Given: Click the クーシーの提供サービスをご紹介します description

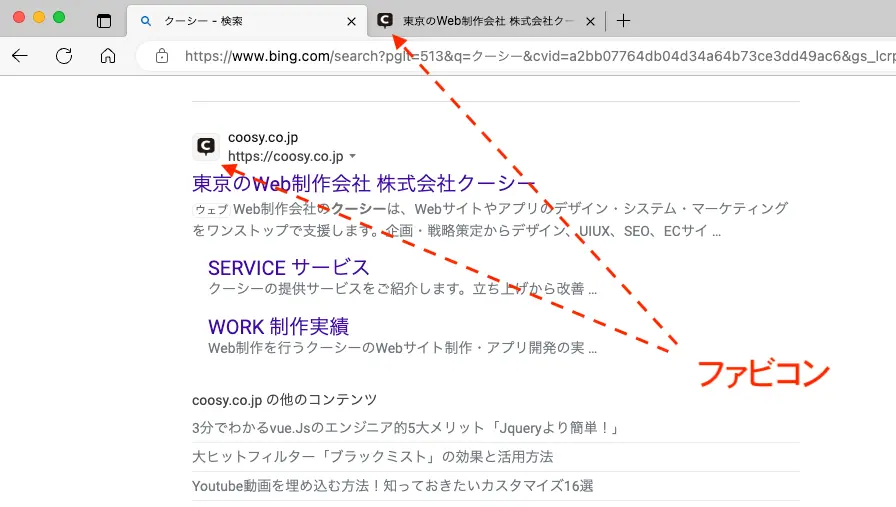Looking at the screenshot, I should click(x=402, y=289).
